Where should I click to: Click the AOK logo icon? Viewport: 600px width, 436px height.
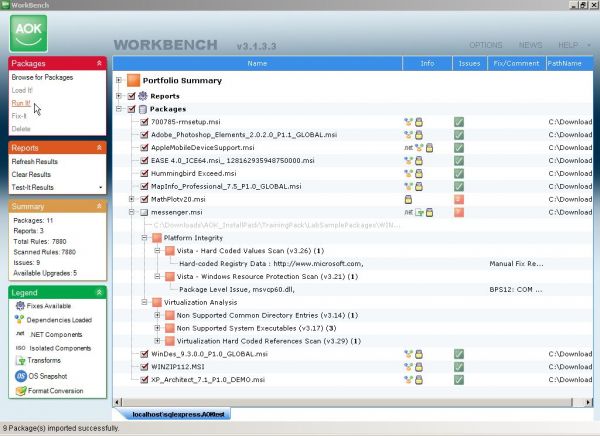(29, 34)
